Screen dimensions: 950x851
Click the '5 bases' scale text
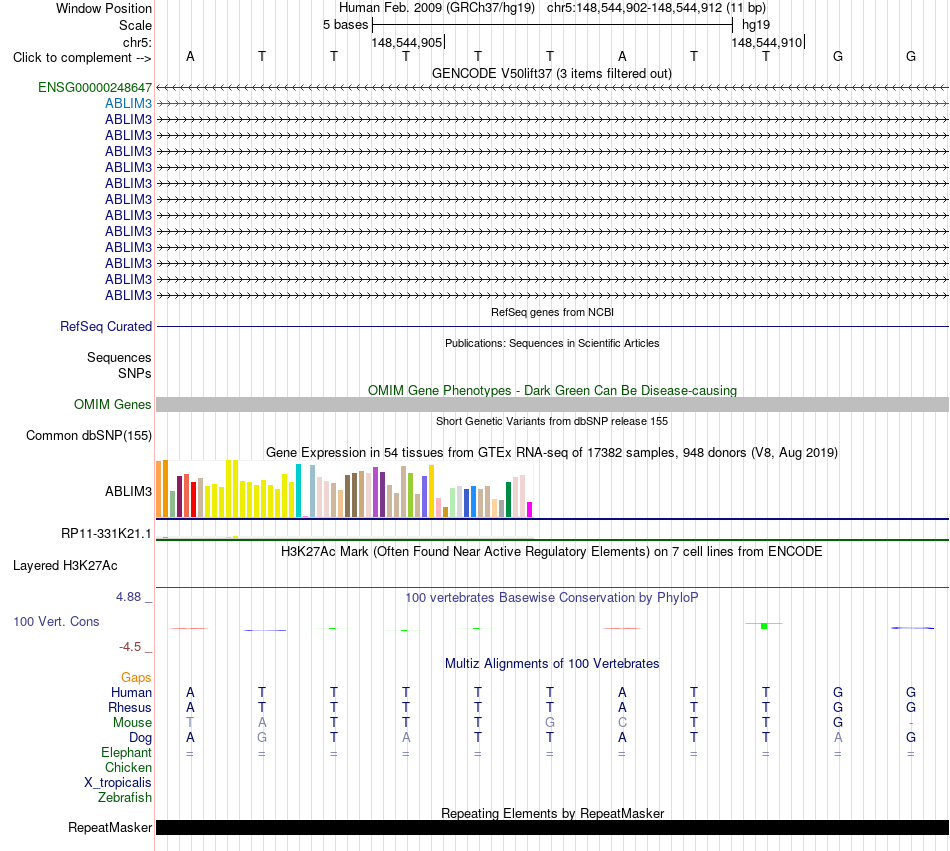[x=345, y=25]
